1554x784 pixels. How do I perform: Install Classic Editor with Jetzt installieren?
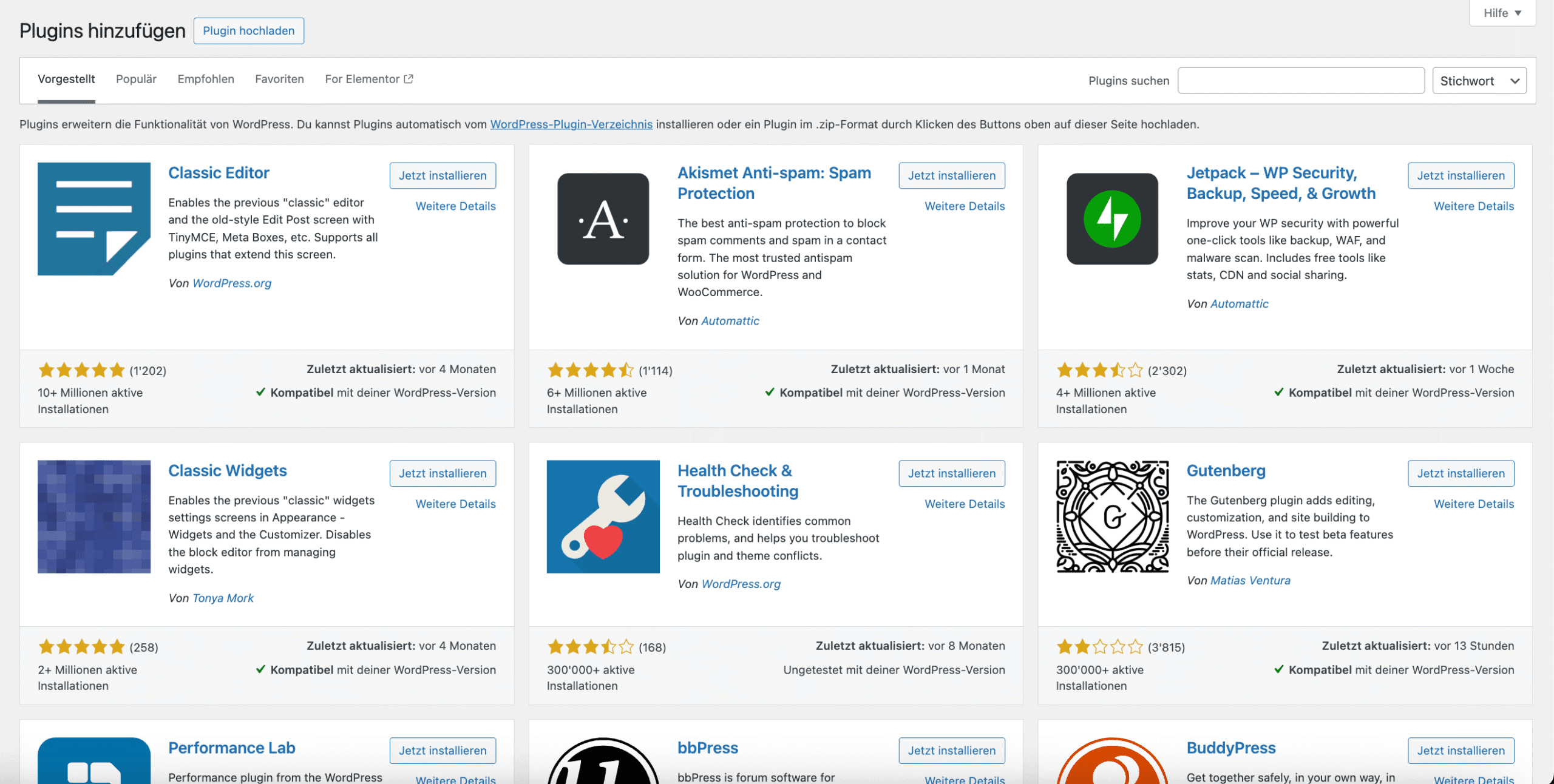point(443,175)
